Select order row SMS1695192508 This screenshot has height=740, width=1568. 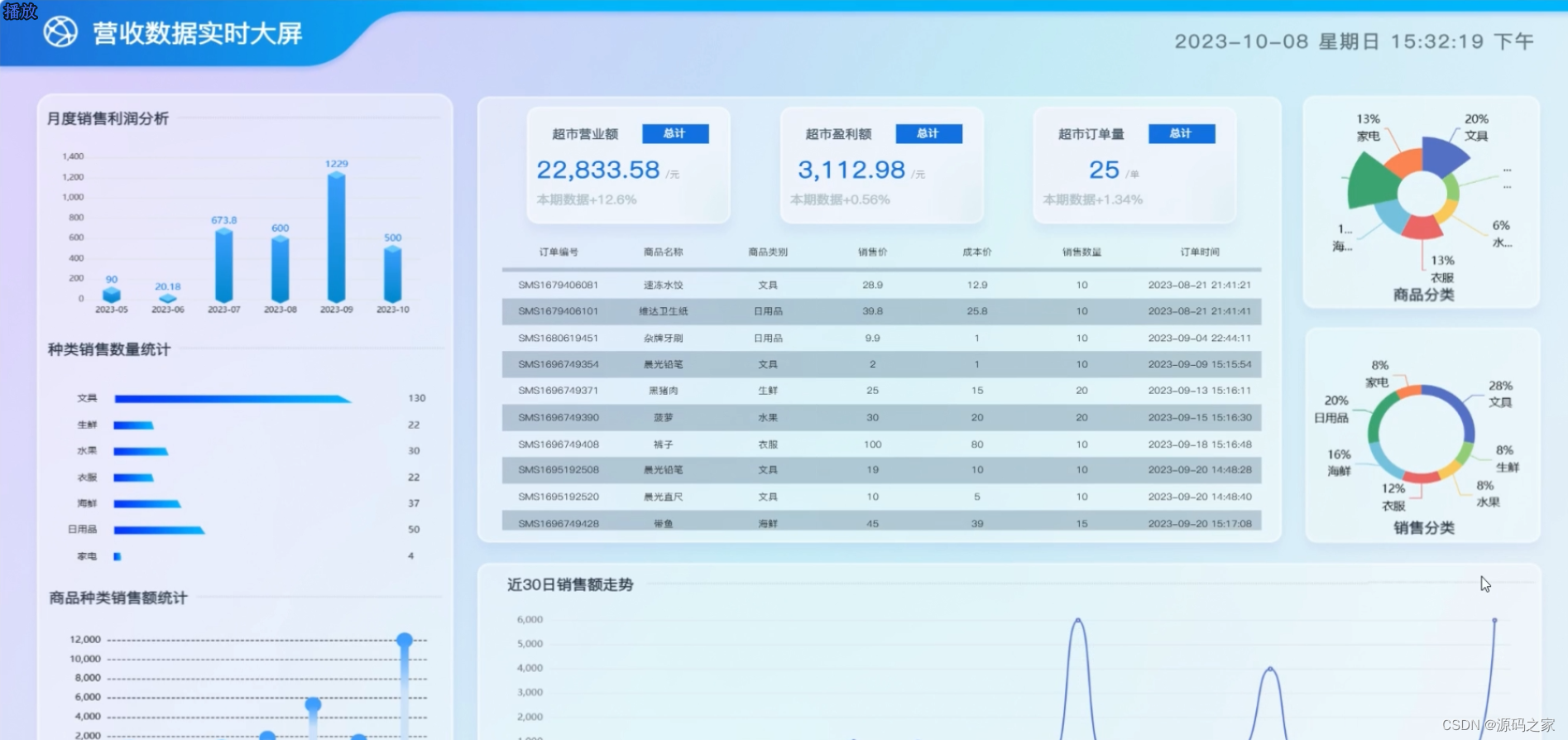click(881, 470)
